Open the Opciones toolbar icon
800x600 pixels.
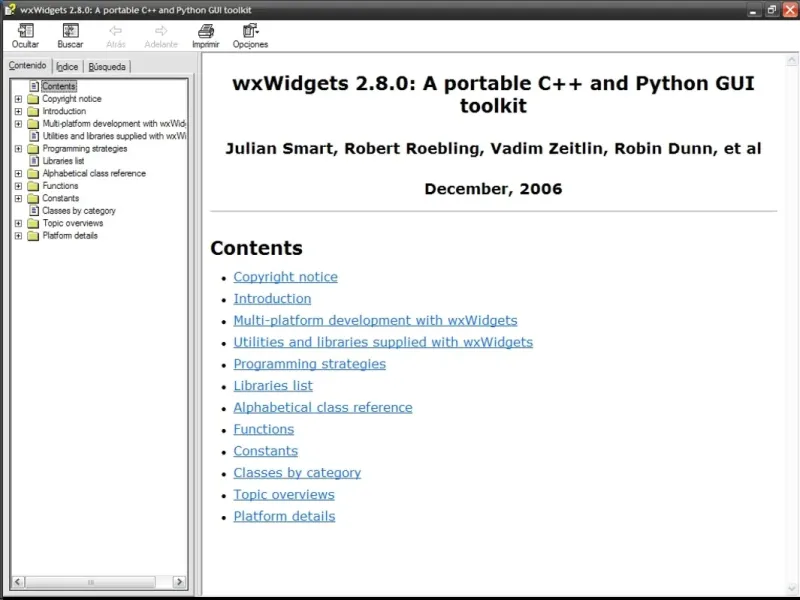250,31
